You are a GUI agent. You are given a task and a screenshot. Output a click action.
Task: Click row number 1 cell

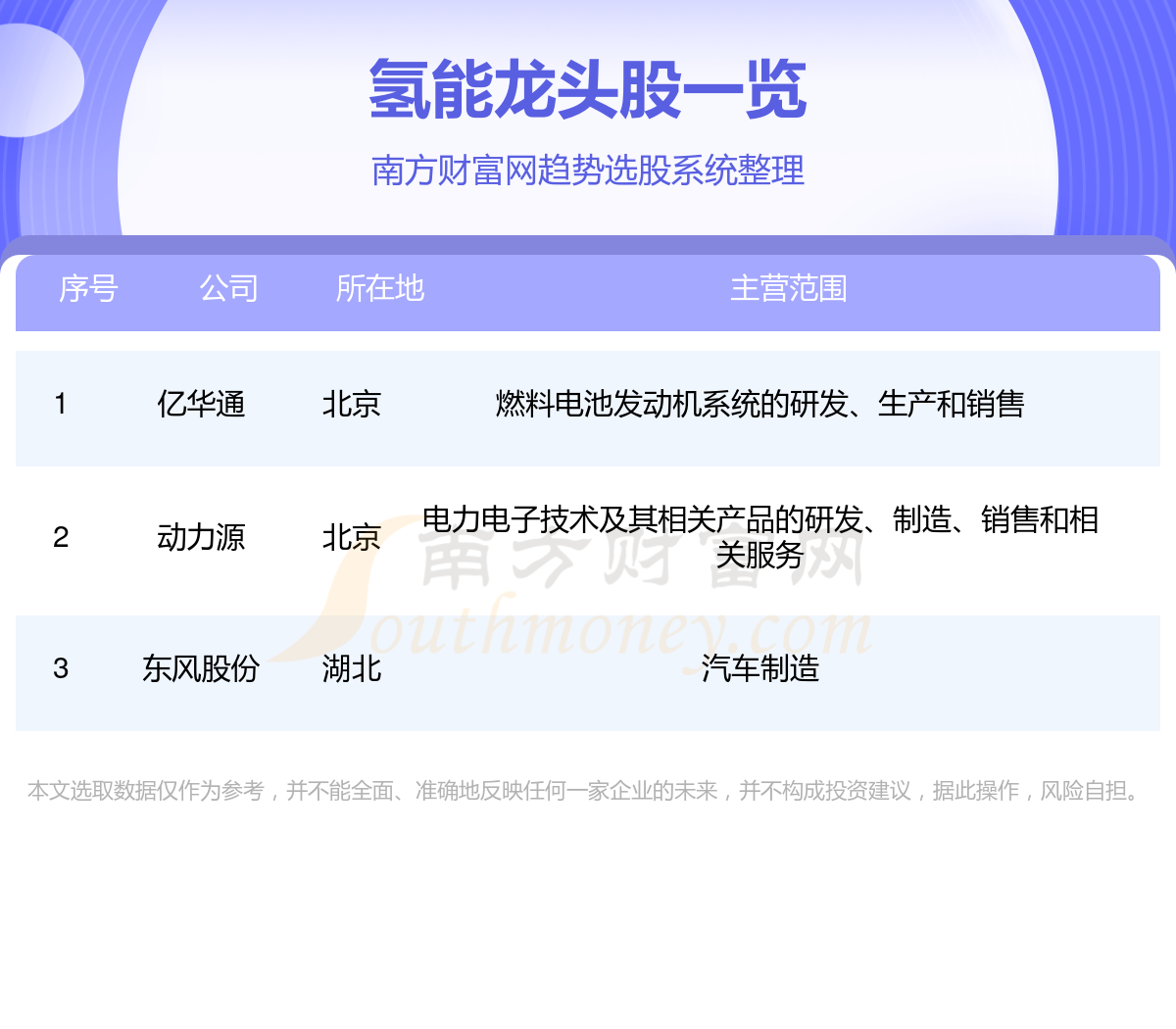pos(61,404)
